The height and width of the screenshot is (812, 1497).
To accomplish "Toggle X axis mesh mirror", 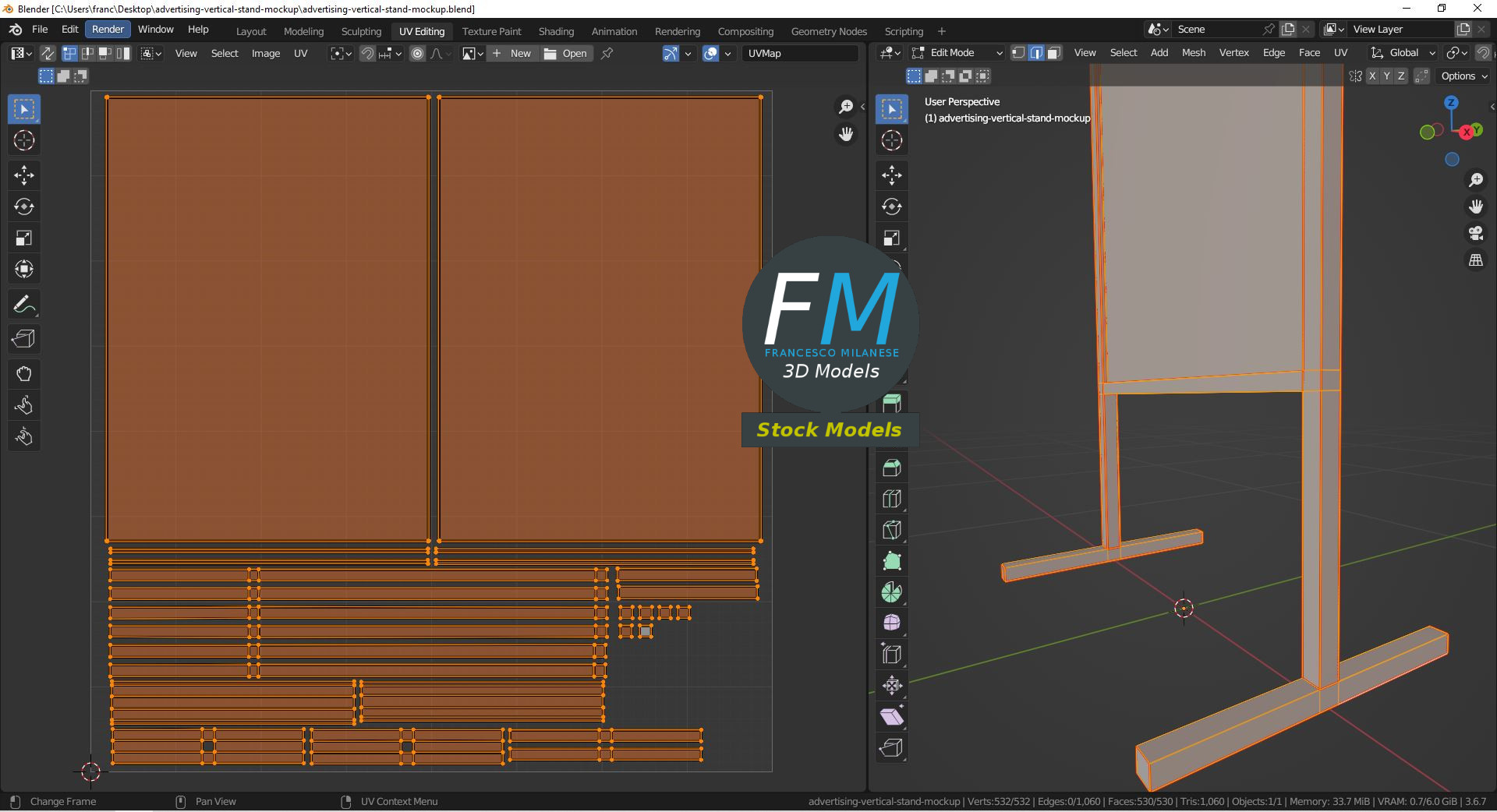I will (x=1372, y=76).
